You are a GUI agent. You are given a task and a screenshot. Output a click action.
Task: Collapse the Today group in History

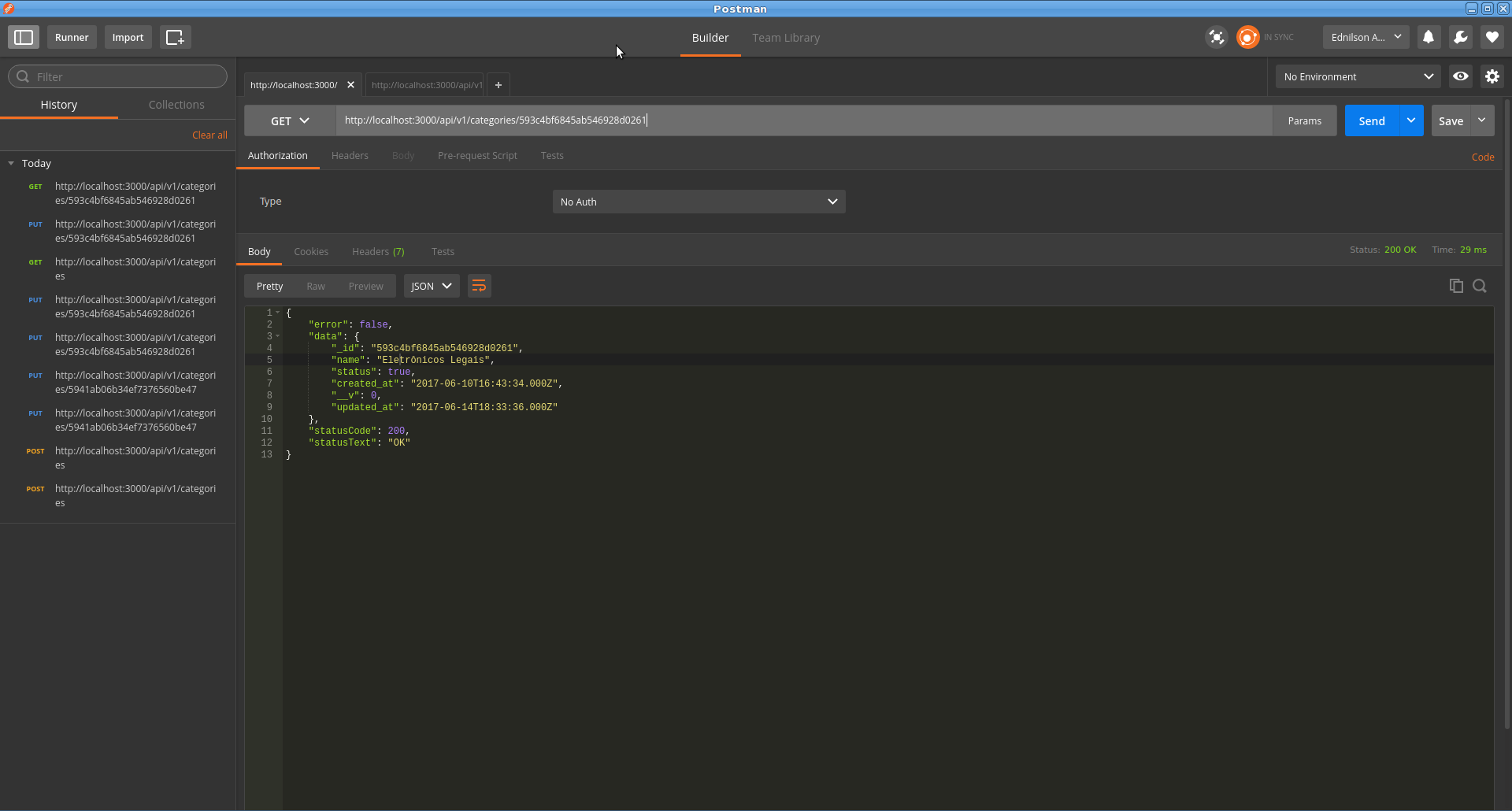(11, 163)
